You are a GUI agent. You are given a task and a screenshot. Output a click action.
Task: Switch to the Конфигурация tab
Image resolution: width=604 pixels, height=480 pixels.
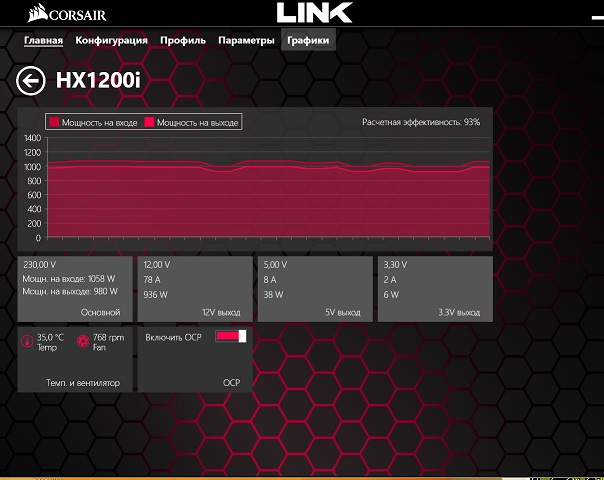tap(112, 41)
